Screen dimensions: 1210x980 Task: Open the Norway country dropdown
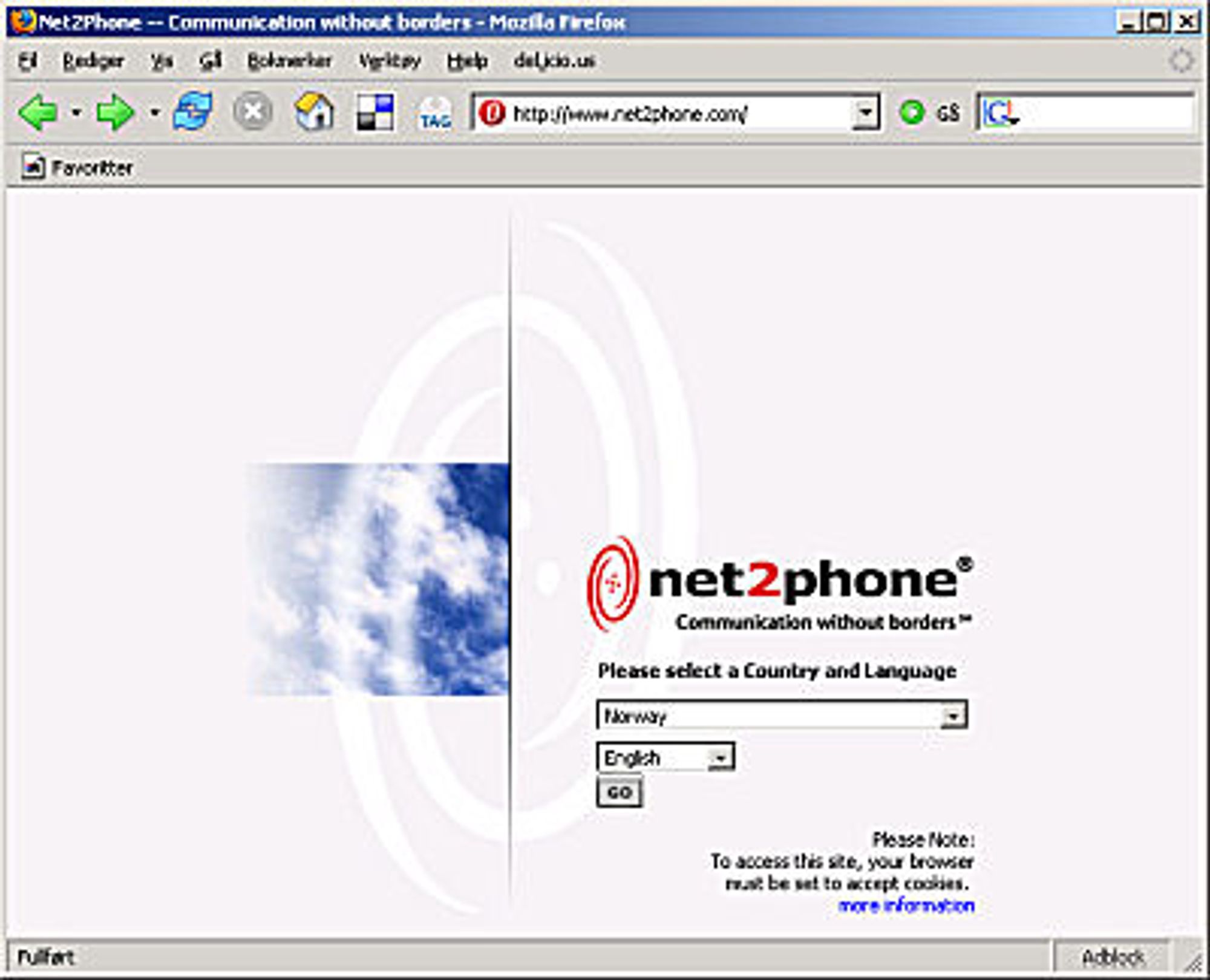[782, 716]
